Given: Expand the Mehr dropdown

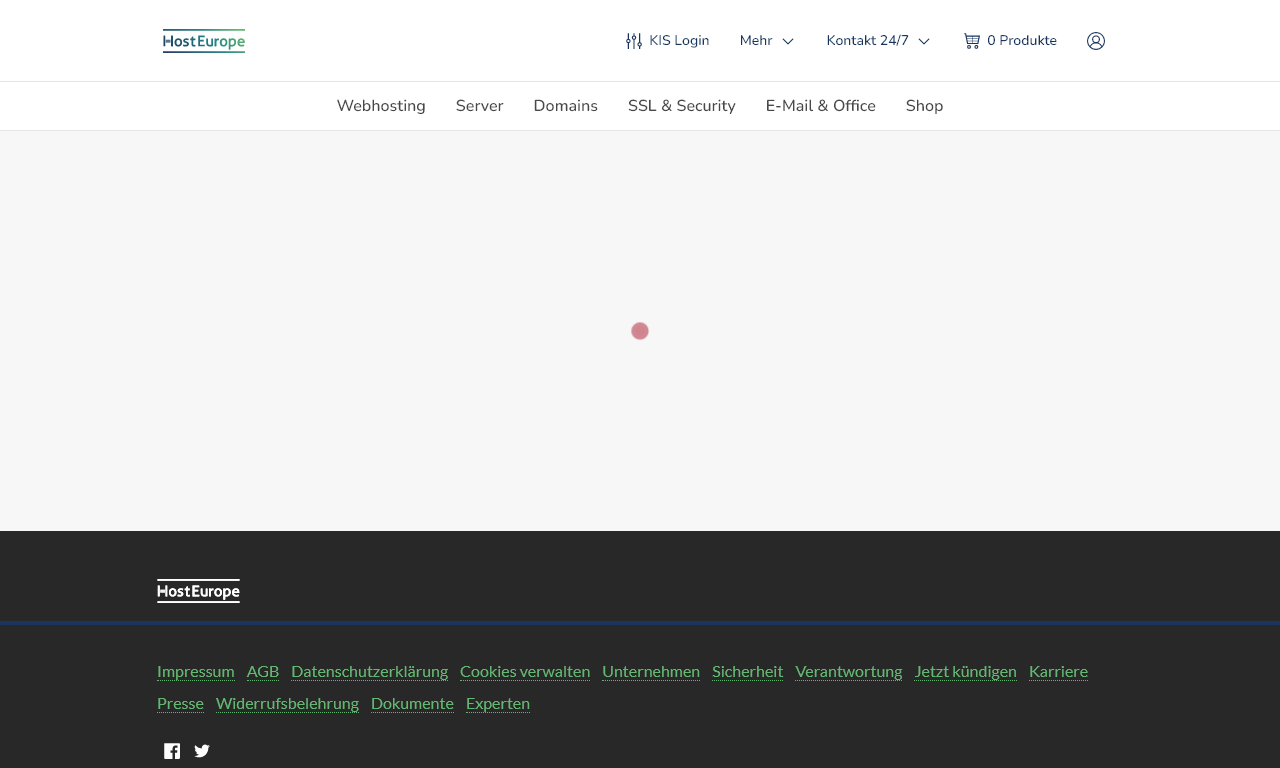Looking at the screenshot, I should [x=766, y=41].
